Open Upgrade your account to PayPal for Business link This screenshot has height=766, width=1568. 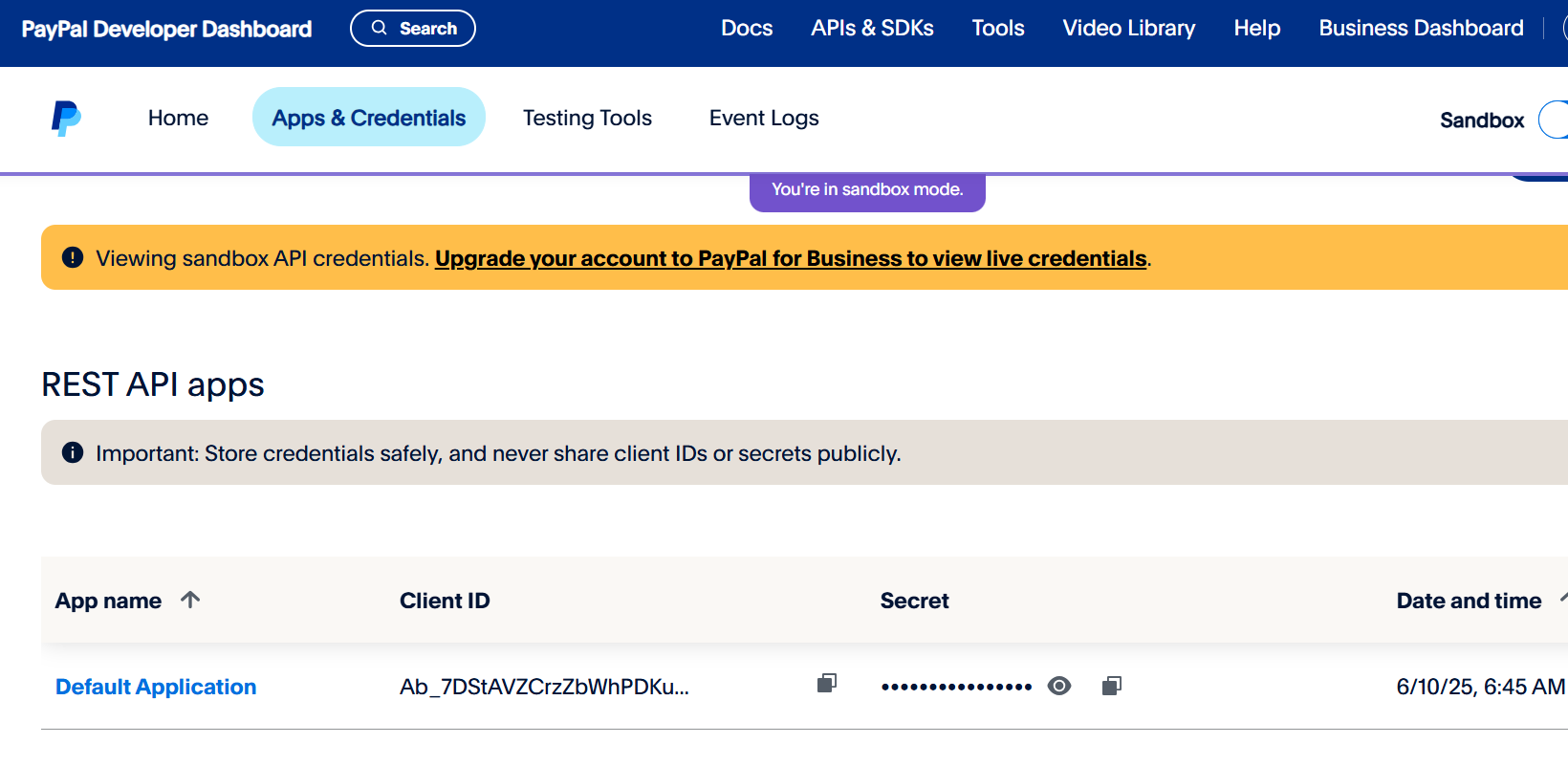(791, 258)
